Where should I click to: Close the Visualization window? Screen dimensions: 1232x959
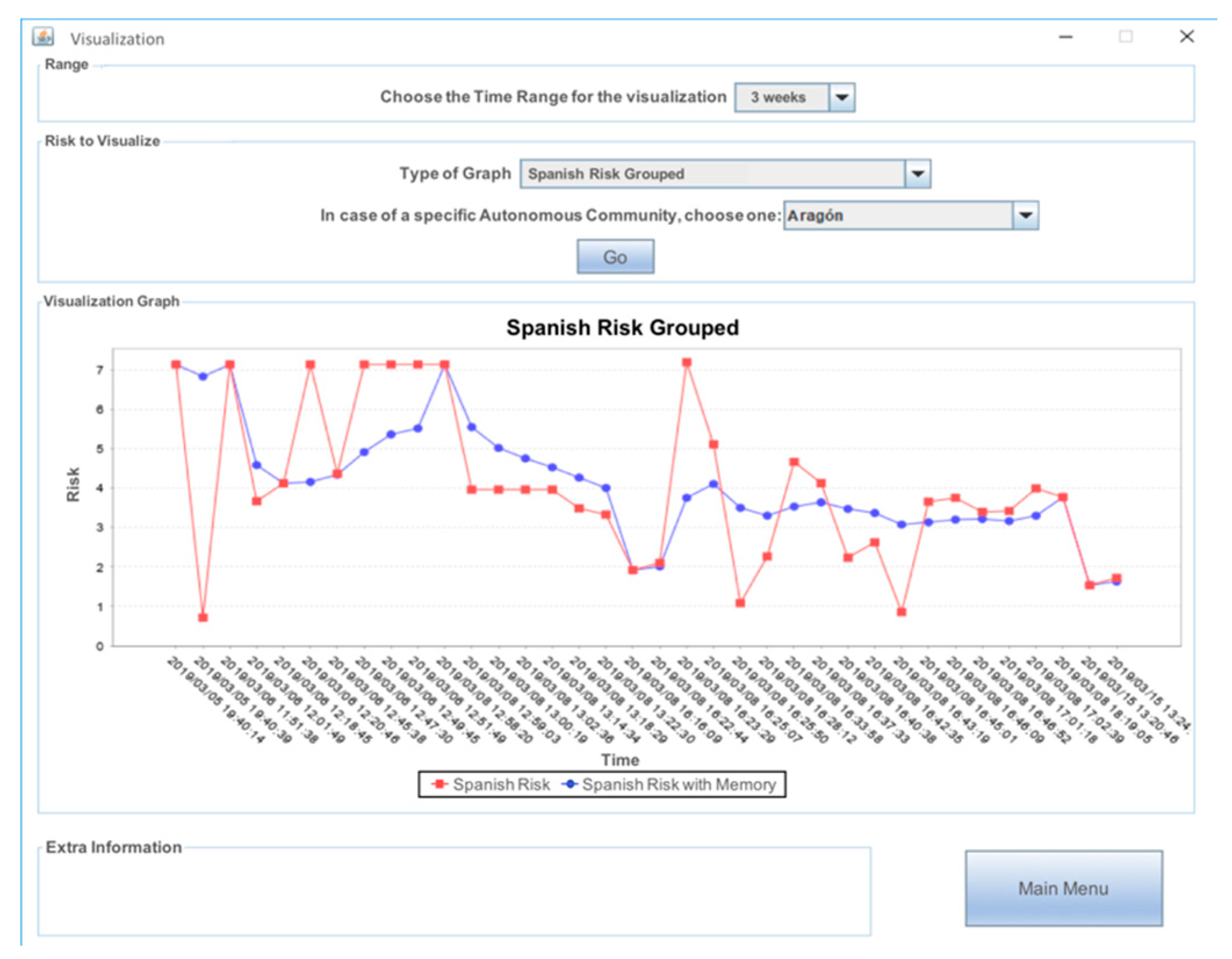pos(1187,37)
